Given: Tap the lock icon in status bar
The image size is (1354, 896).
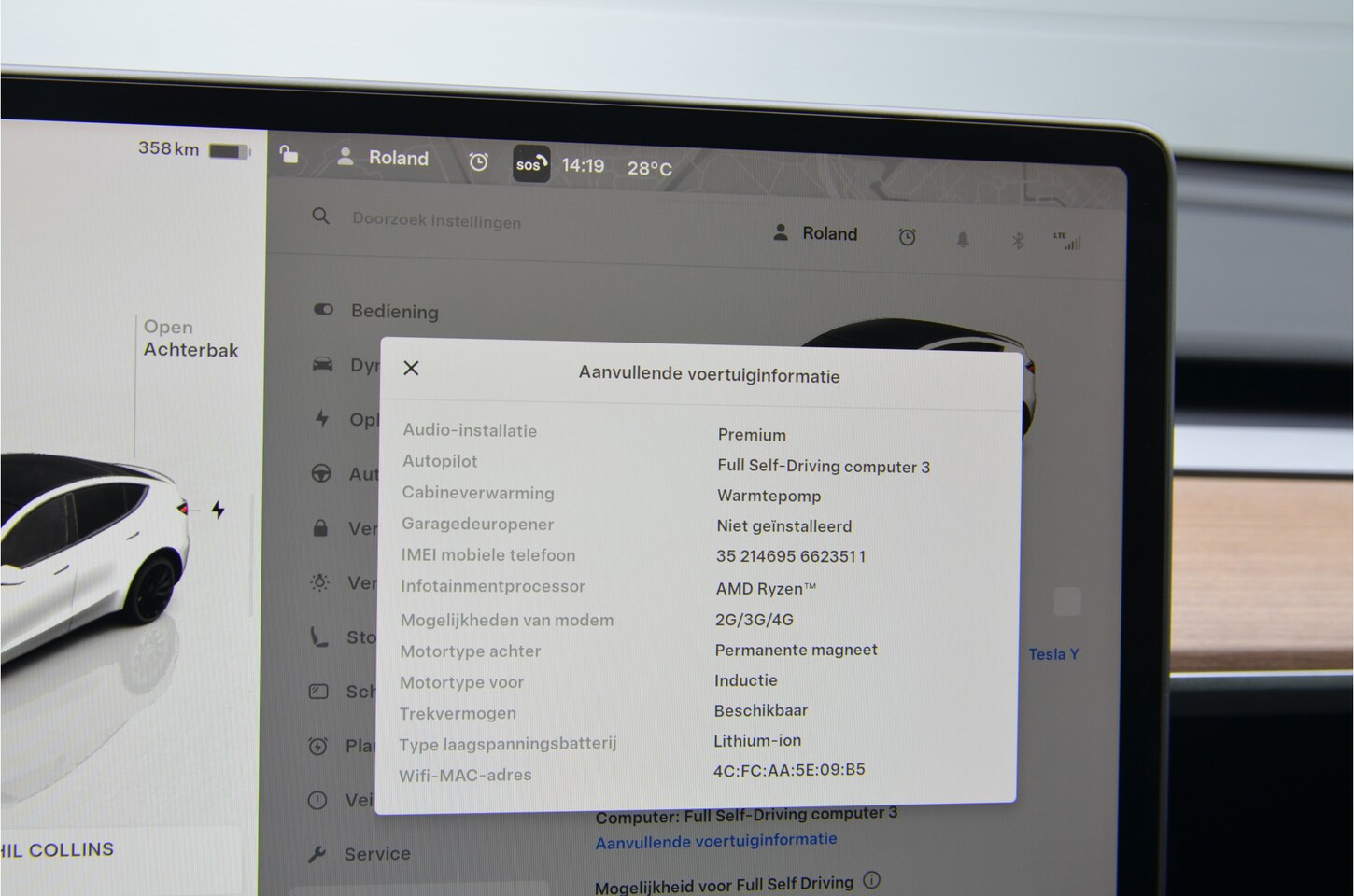Looking at the screenshot, I should [289, 155].
